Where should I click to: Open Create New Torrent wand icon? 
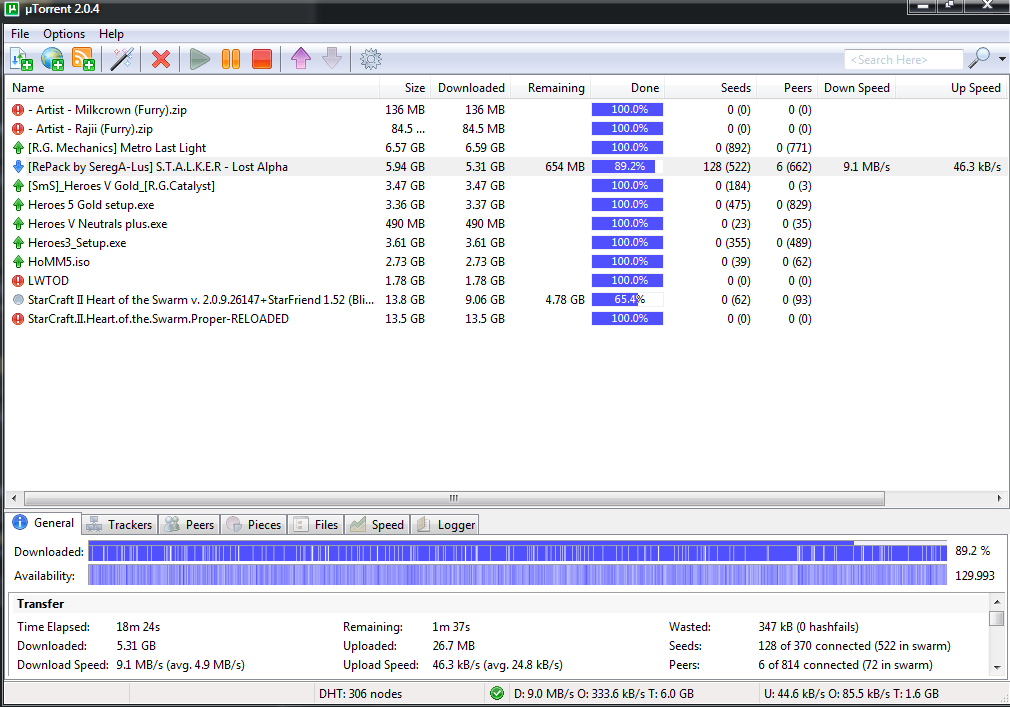click(122, 59)
